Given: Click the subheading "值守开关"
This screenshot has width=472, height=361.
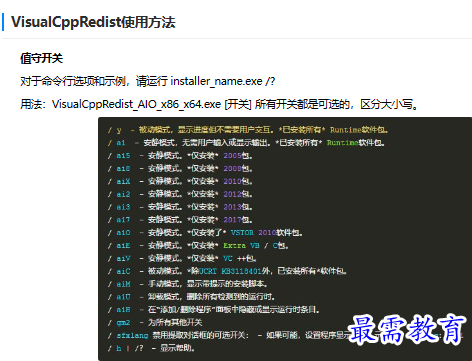Looking at the screenshot, I should pos(41,58).
